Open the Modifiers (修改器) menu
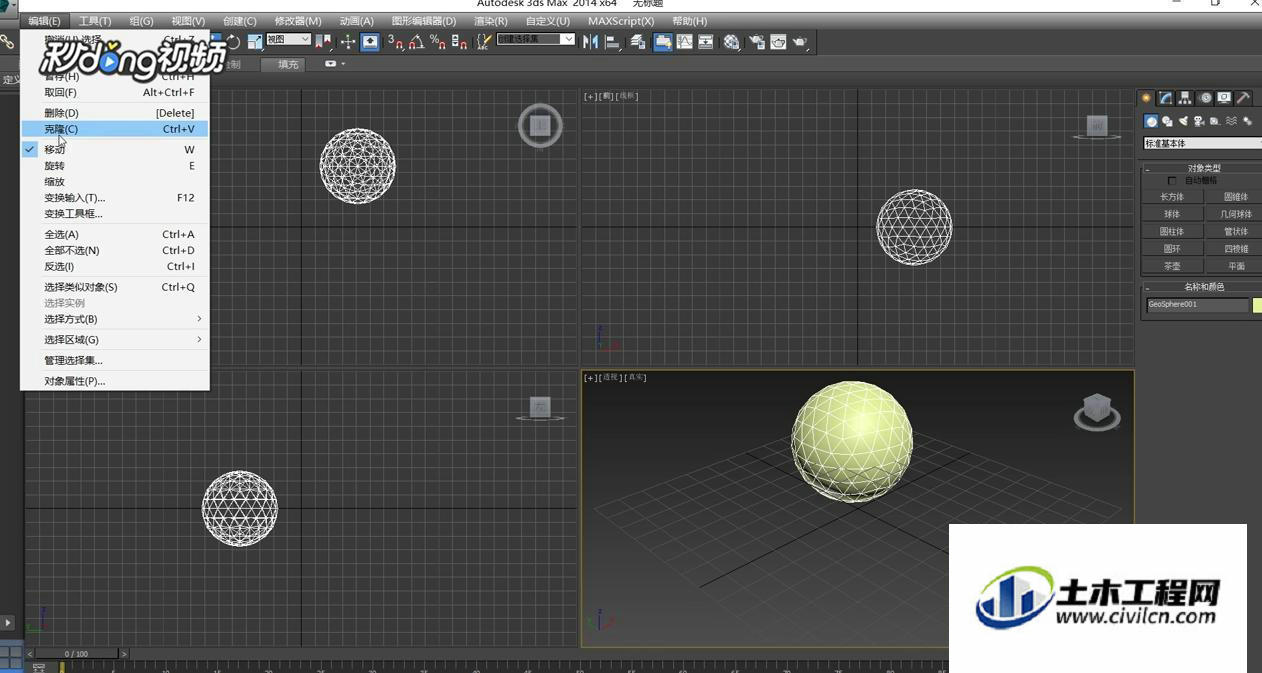Viewport: 1262px width, 673px height. click(x=298, y=21)
